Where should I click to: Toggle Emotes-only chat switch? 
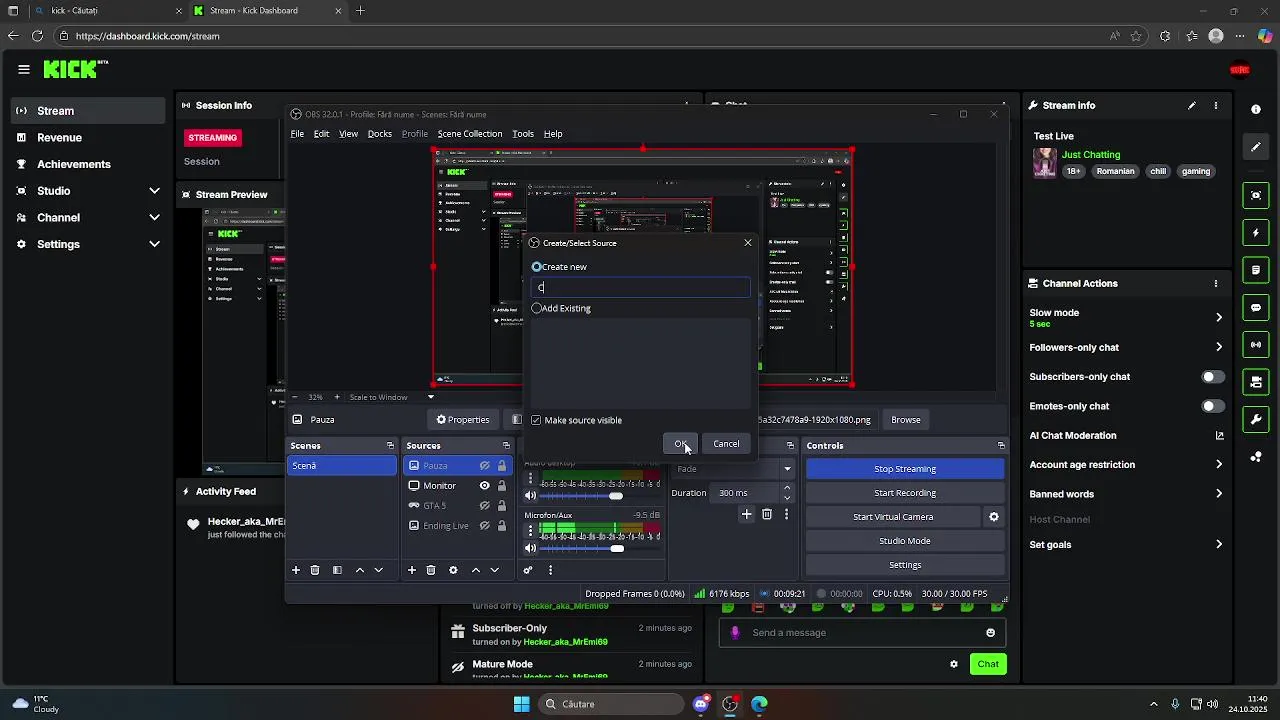[1212, 406]
